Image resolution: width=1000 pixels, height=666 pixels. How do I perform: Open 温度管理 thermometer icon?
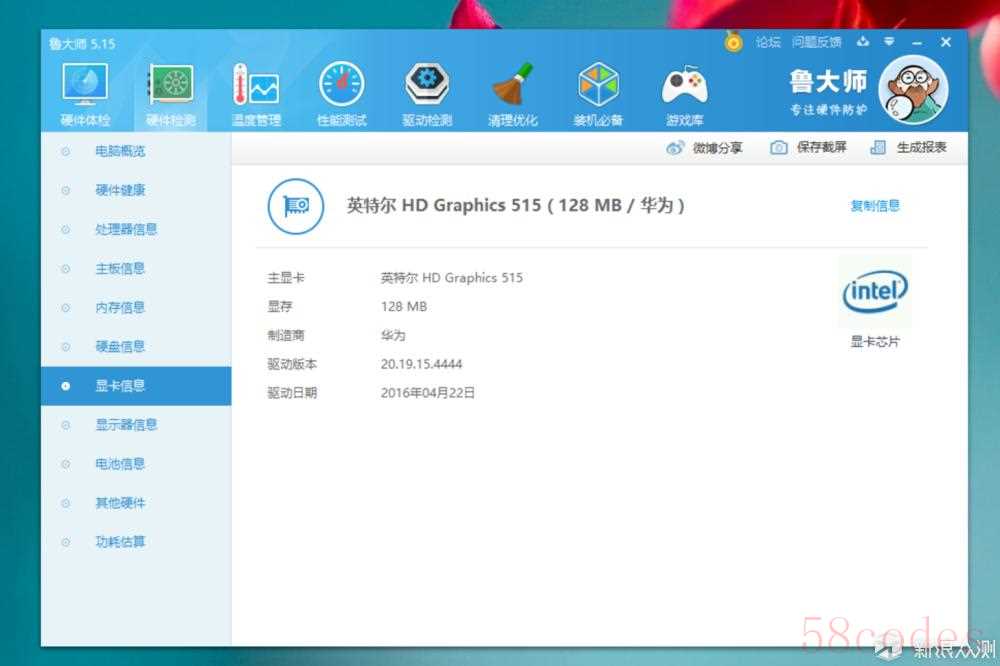(256, 94)
